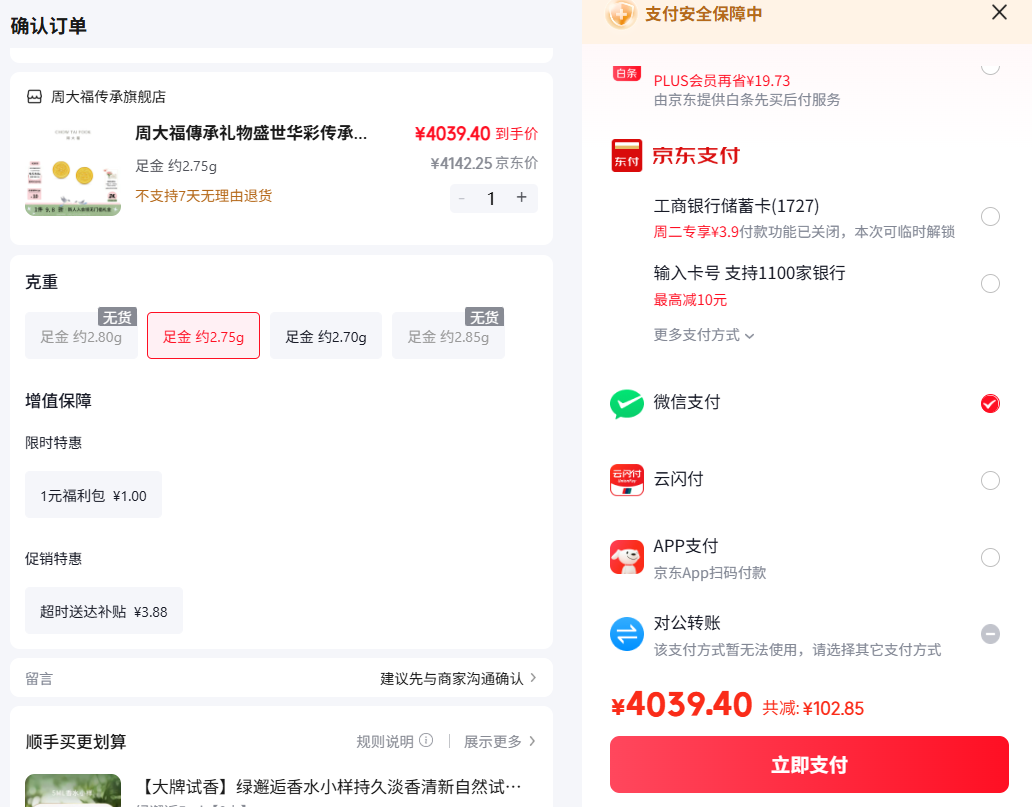Add the 1元福利包 ¥1.00 option

pyautogui.click(x=93, y=495)
